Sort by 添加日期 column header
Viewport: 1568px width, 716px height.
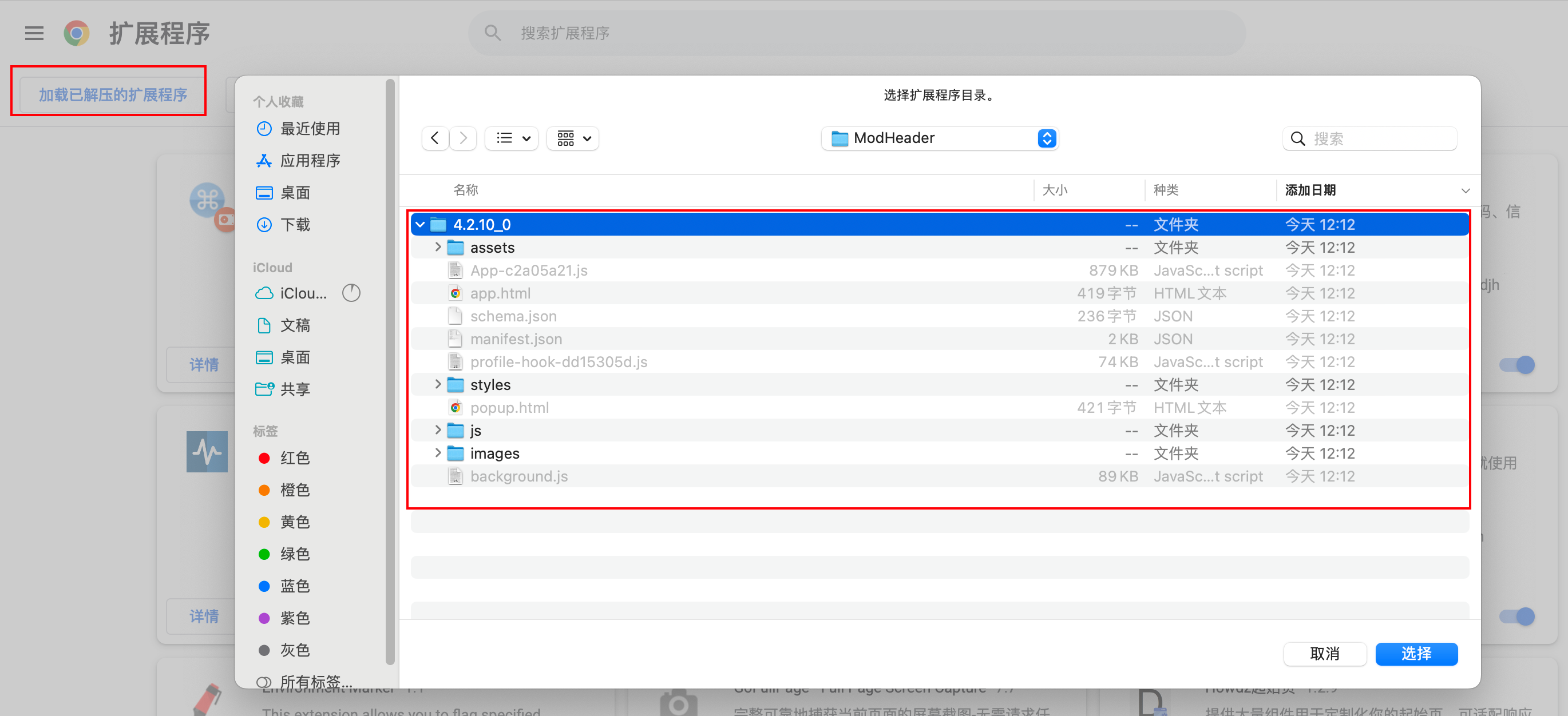point(1310,190)
